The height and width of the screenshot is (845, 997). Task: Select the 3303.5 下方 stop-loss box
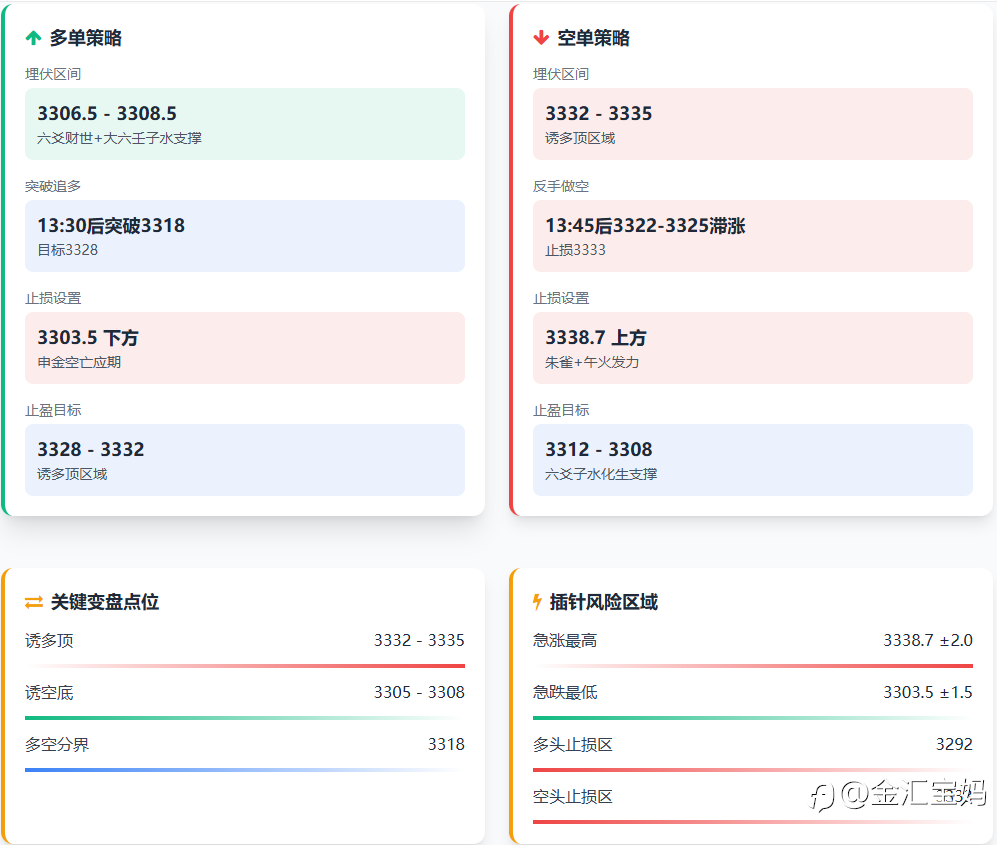click(x=245, y=348)
